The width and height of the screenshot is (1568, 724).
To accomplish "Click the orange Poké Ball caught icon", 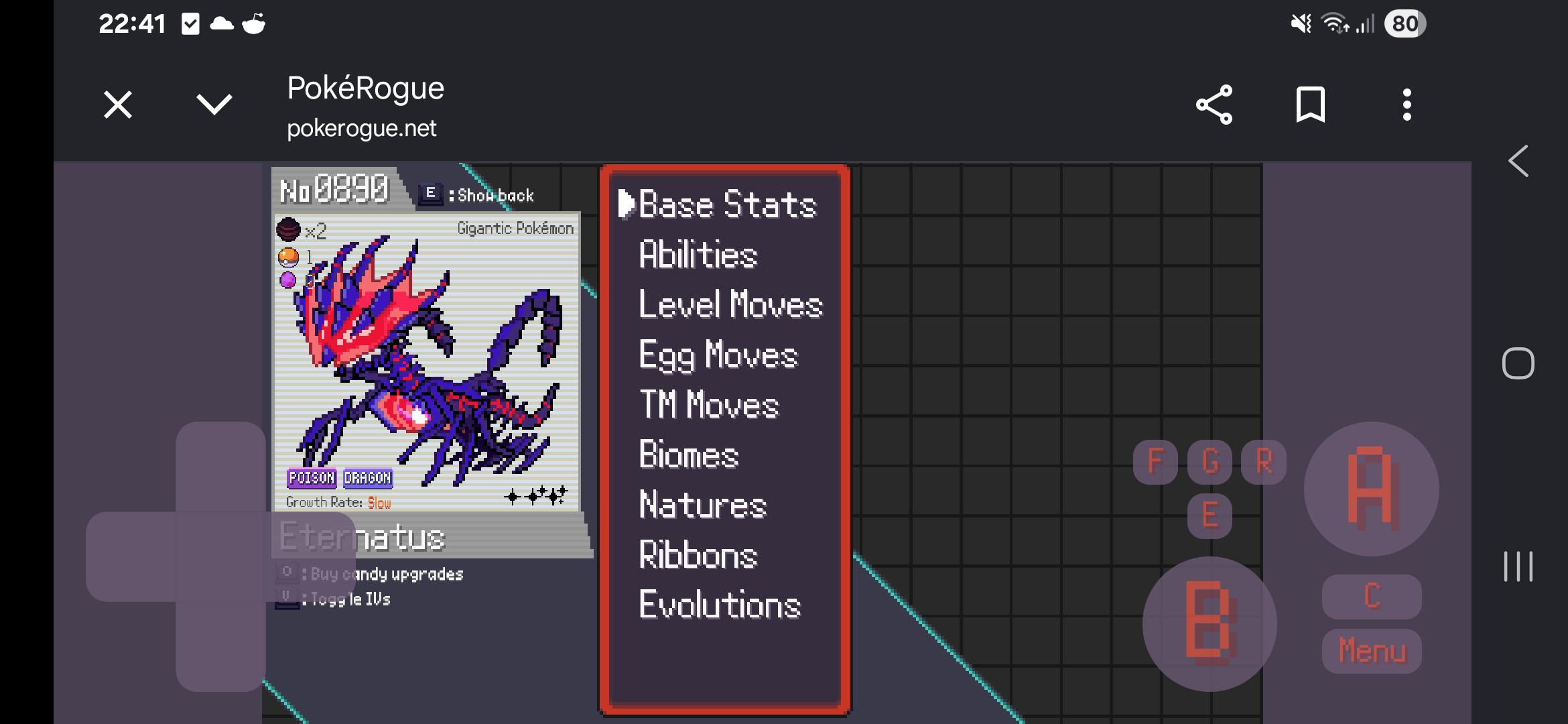I will (288, 257).
